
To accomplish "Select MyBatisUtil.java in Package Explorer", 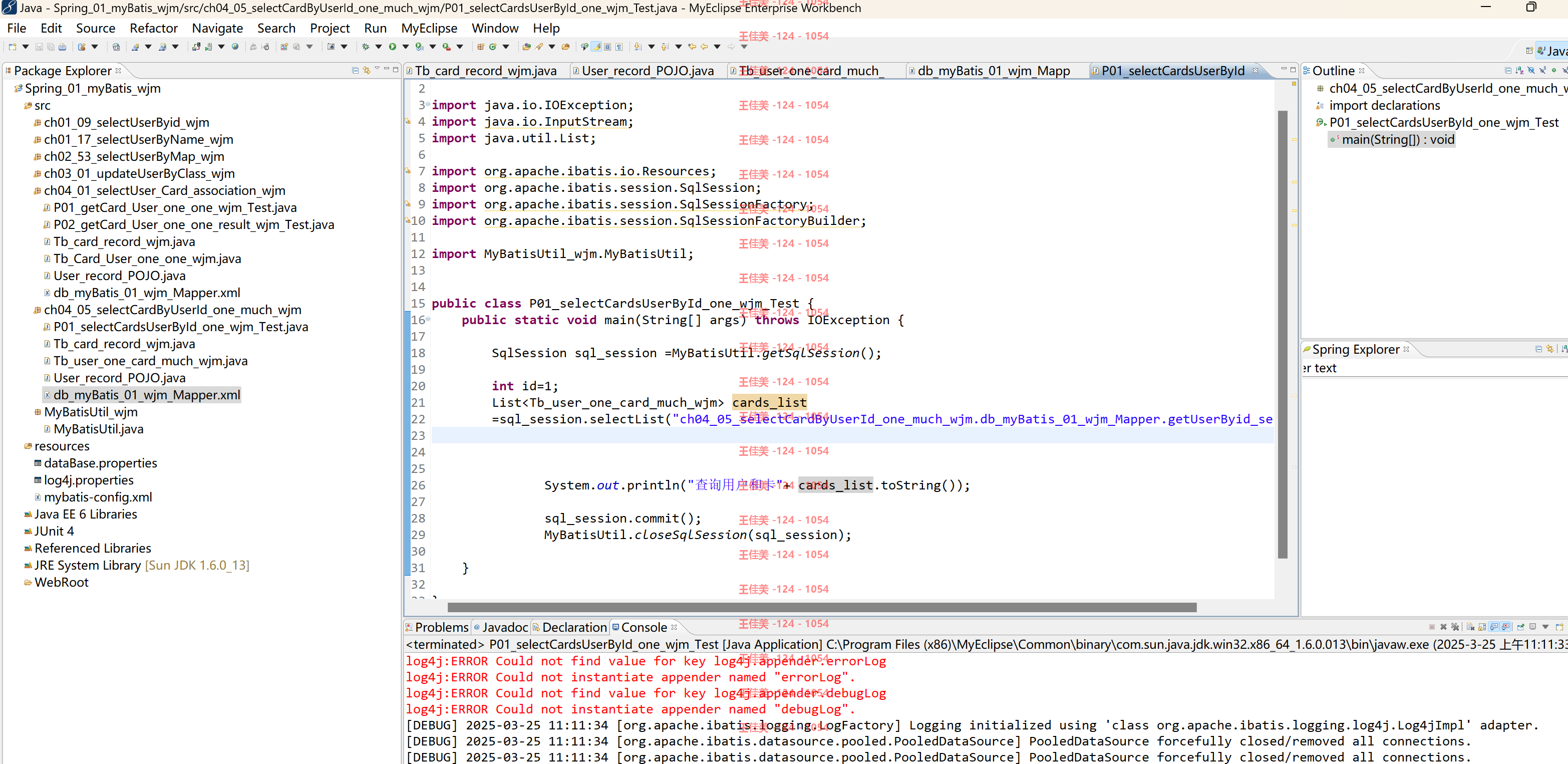I will tap(98, 428).
